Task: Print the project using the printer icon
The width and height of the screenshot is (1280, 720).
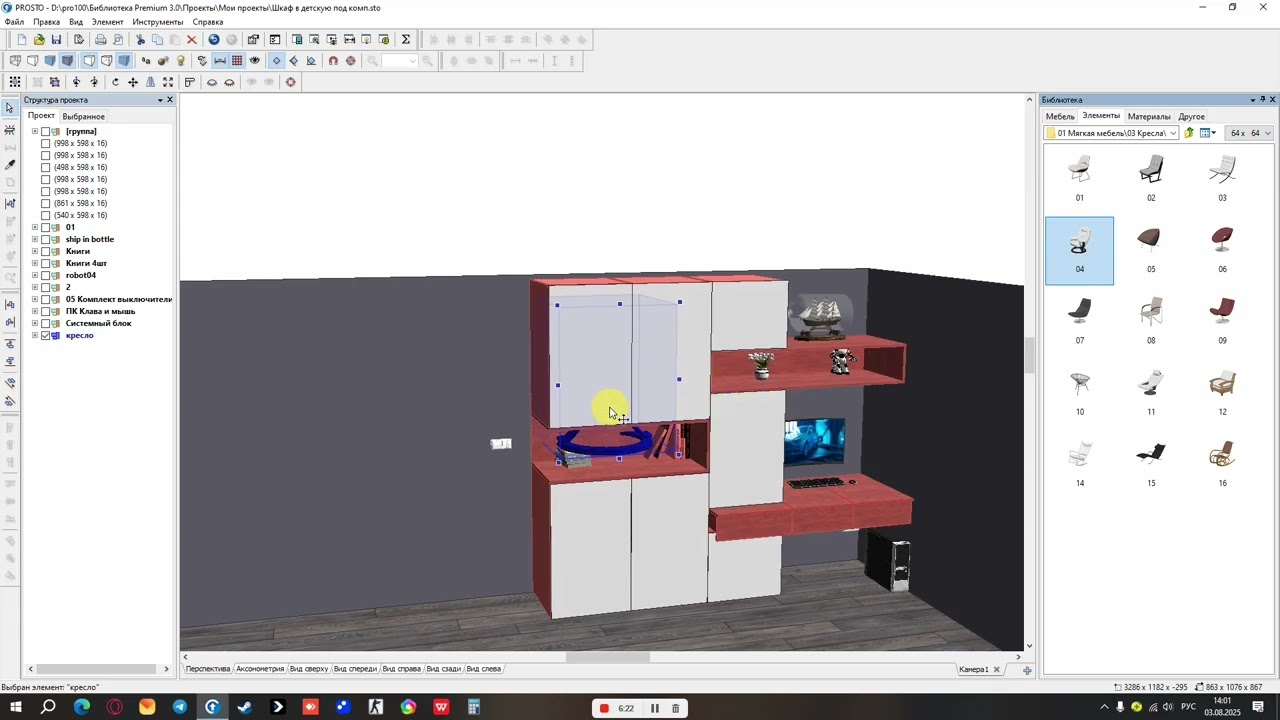Action: click(101, 40)
